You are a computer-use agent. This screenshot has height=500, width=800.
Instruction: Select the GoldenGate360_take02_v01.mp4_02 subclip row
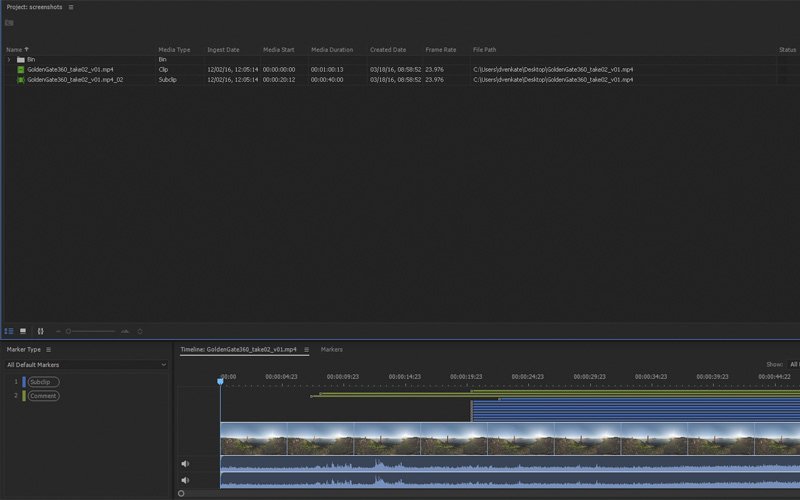coord(76,79)
